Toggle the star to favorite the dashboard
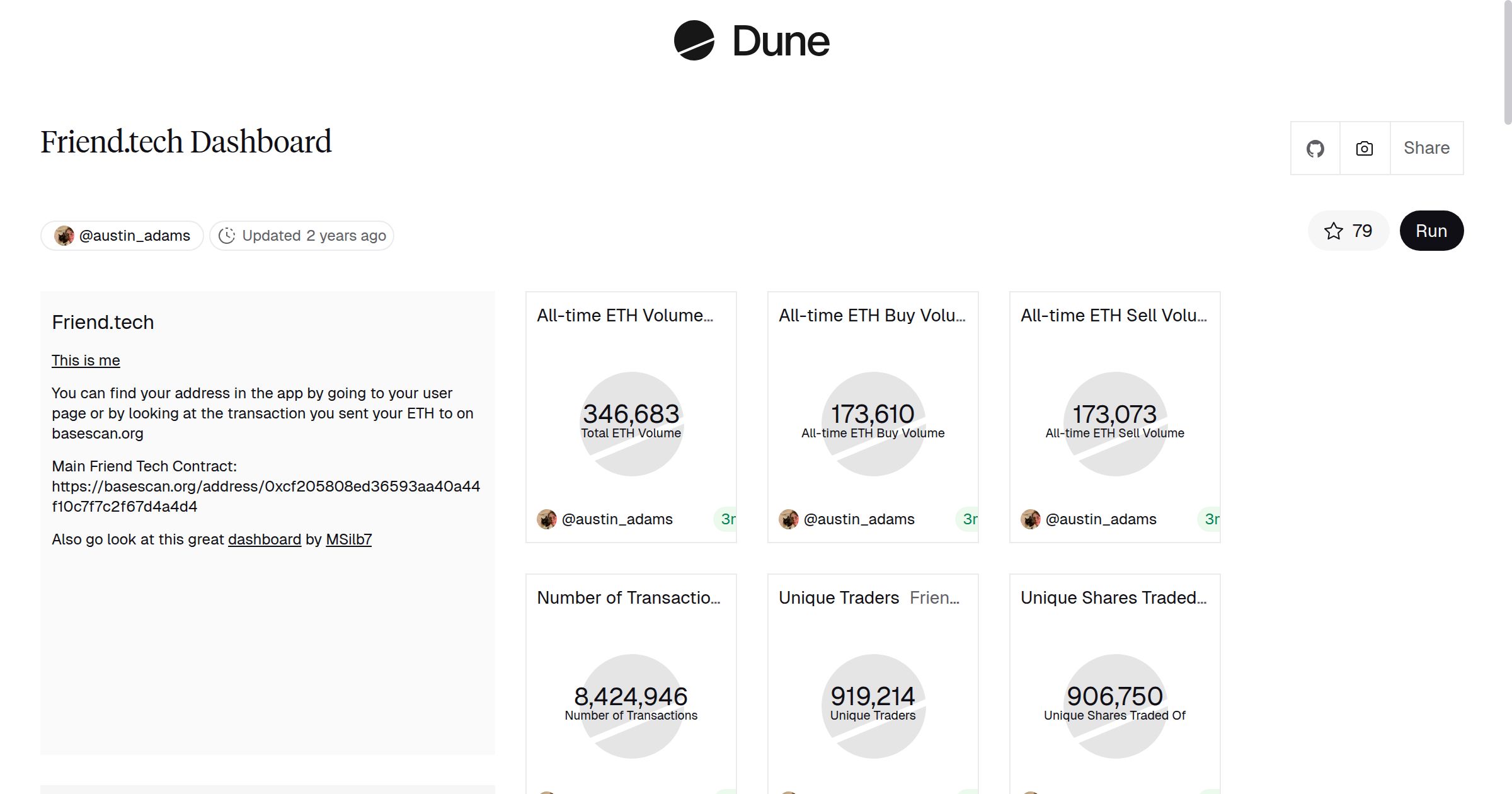This screenshot has width=1512, height=794. (x=1334, y=231)
